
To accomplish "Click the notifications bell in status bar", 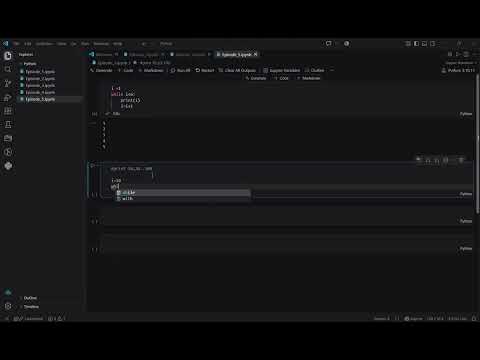I will 474,319.
